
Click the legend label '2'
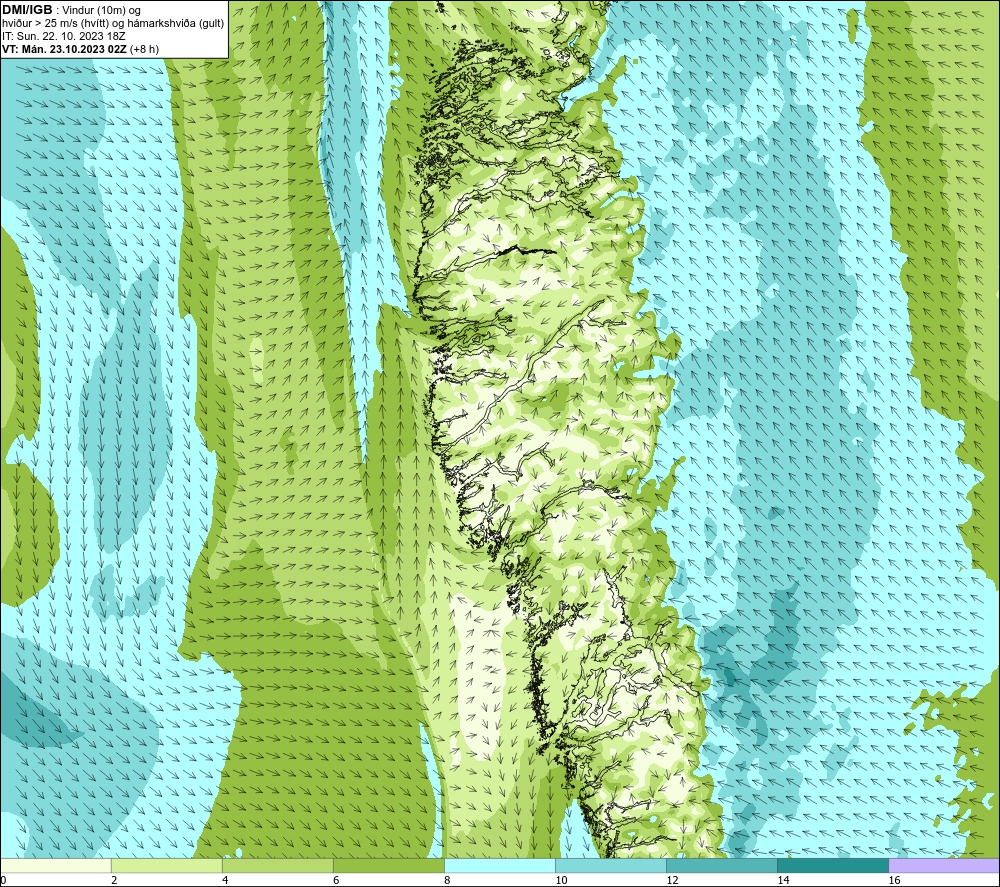(114, 880)
